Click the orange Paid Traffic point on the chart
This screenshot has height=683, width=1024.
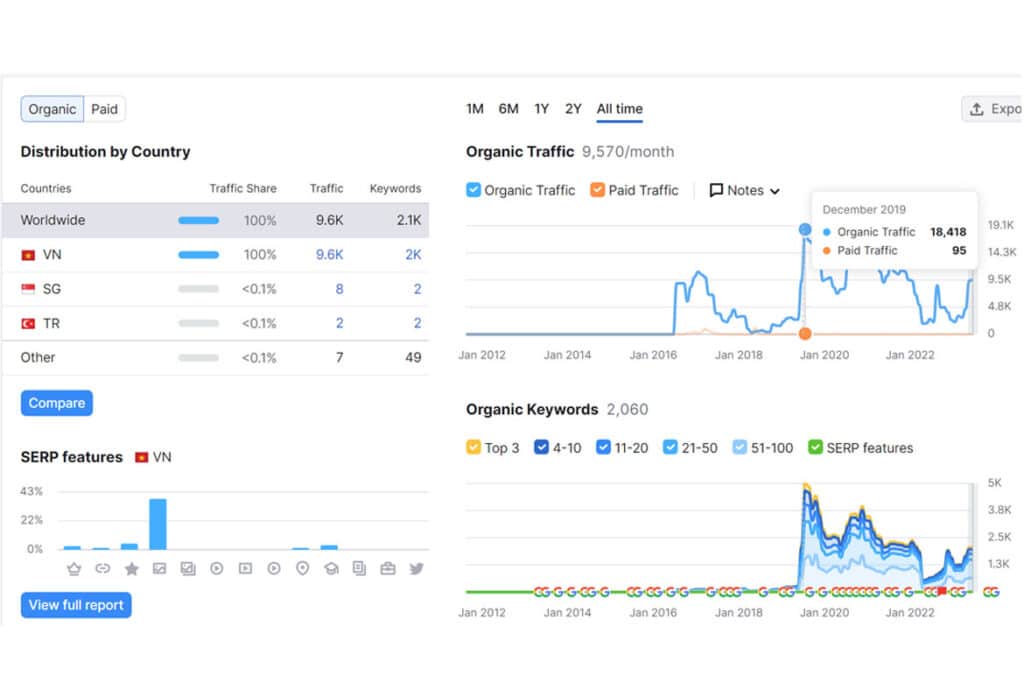point(805,334)
